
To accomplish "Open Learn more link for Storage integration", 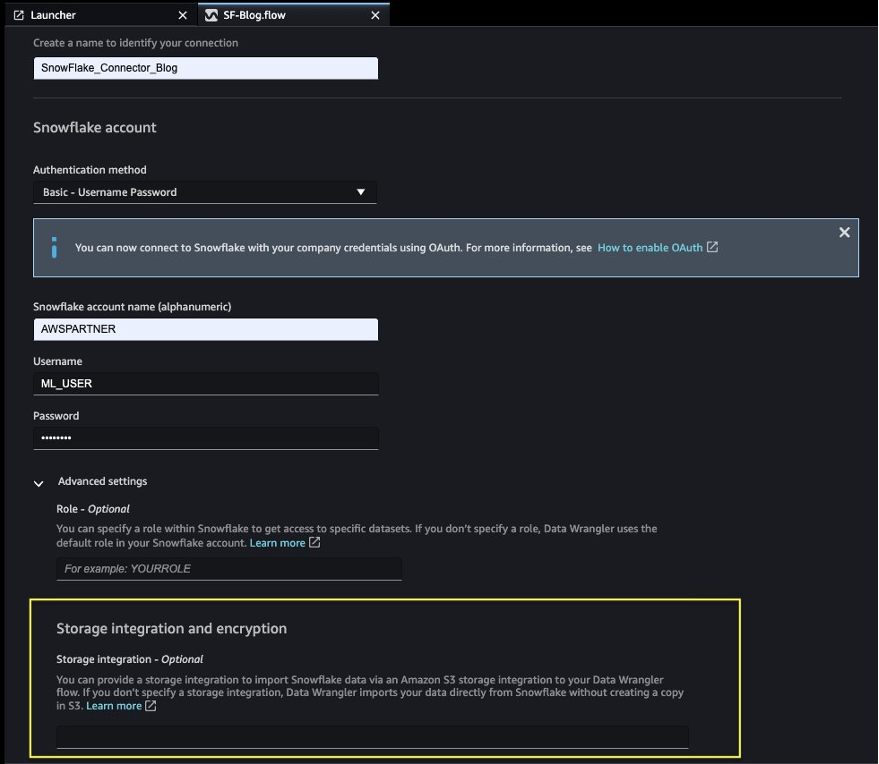I will tap(114, 706).
